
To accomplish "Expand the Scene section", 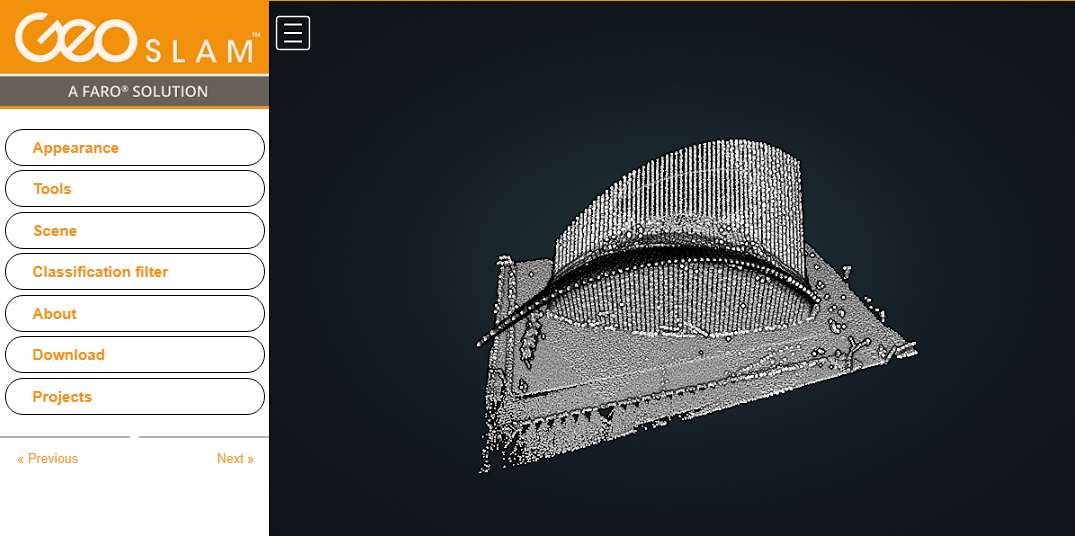I will pyautogui.click(x=135, y=231).
